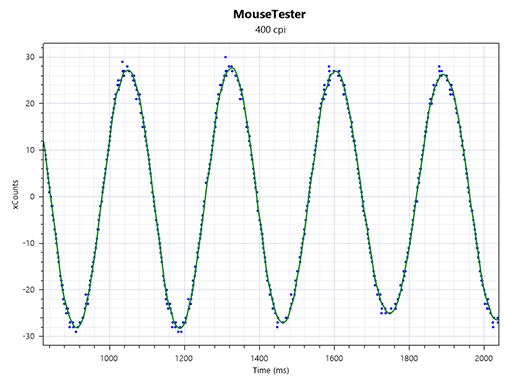Click the 1600 tick label on time axis
Screen dimensions: 512x384
pos(334,358)
